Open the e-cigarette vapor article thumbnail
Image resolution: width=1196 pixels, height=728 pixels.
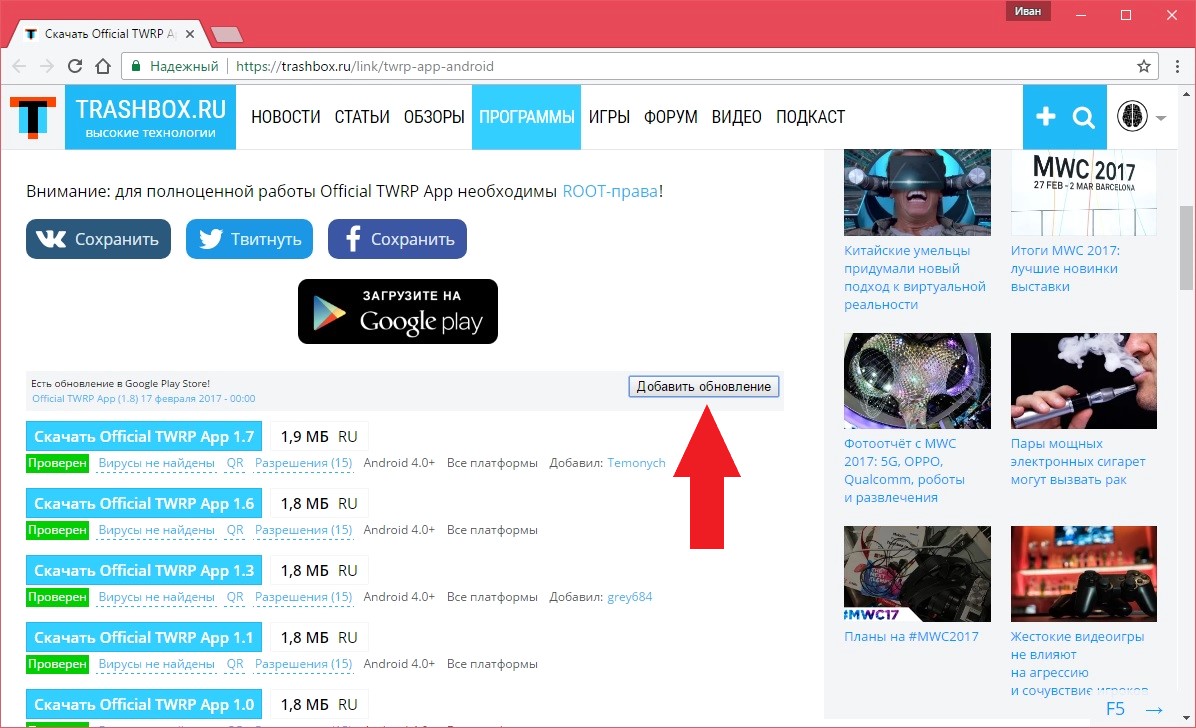(1083, 381)
